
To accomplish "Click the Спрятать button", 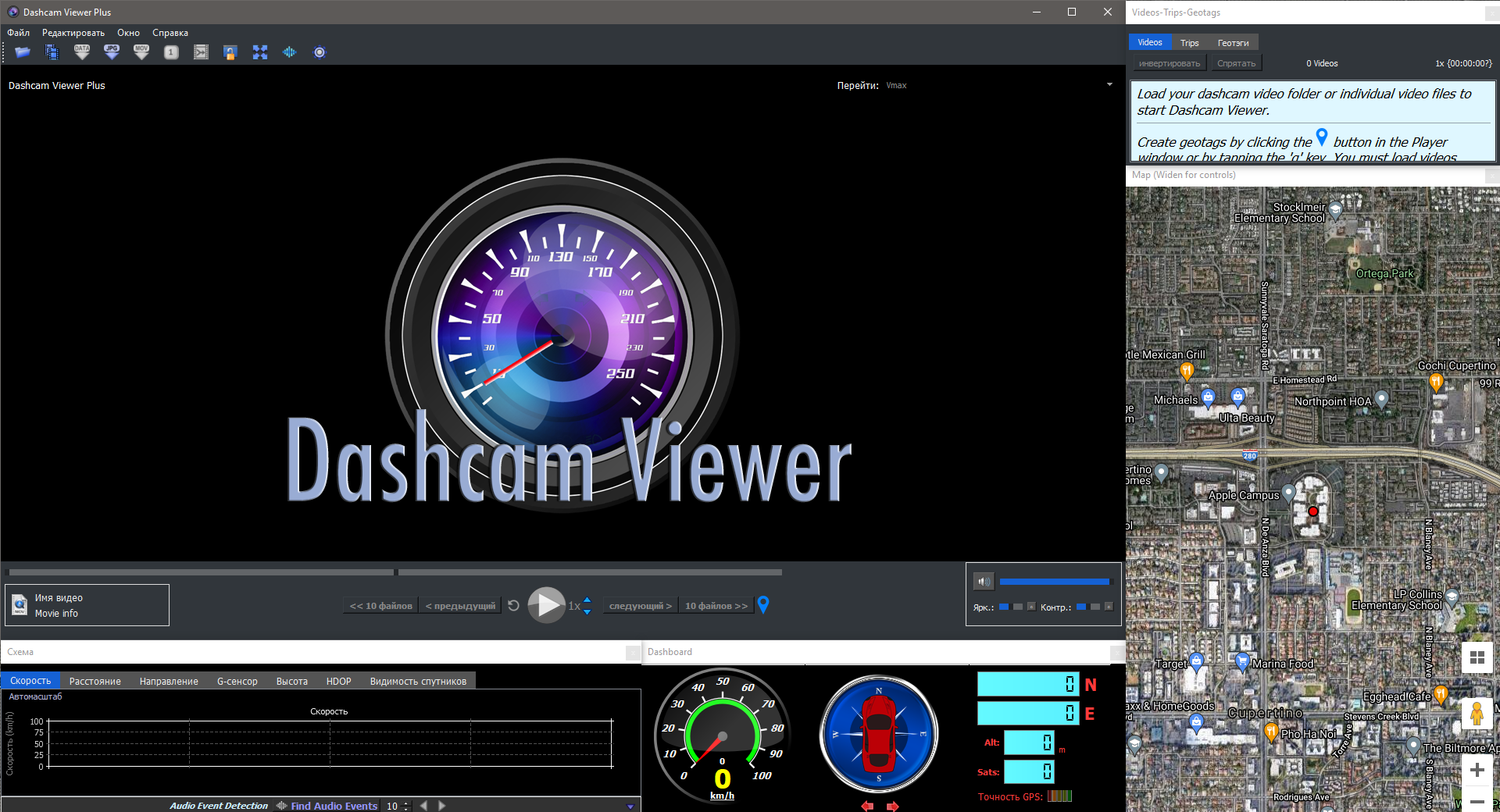I will point(1236,63).
